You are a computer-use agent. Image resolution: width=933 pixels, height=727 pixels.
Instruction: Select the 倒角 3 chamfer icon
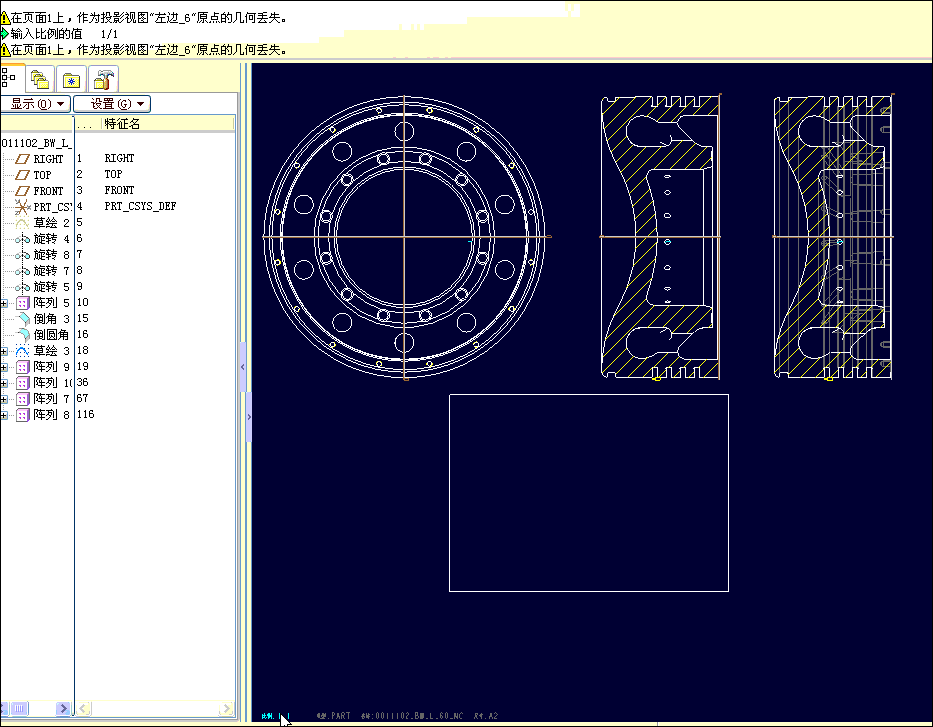(22, 319)
